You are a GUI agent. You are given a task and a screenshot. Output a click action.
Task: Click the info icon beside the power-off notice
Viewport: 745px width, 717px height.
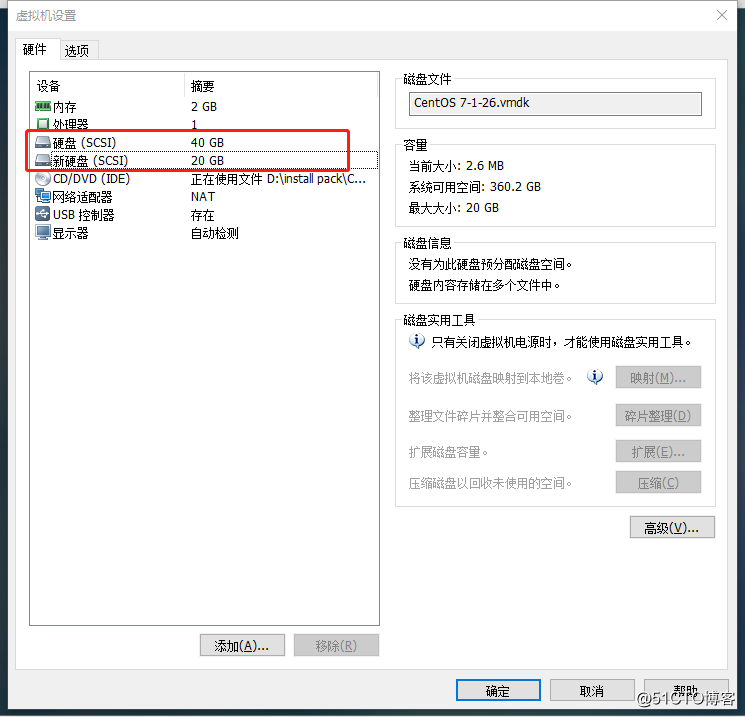[x=417, y=342]
